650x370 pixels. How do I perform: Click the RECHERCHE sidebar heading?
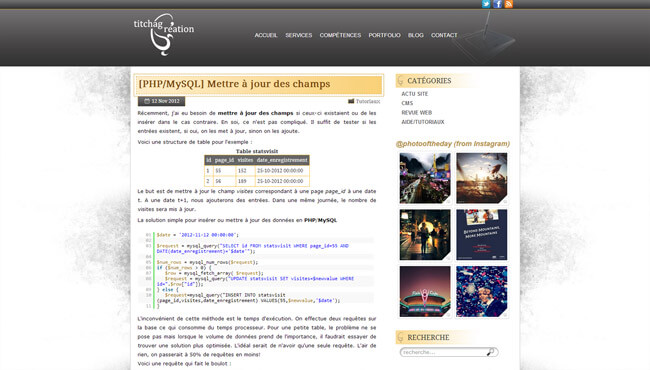(428, 338)
